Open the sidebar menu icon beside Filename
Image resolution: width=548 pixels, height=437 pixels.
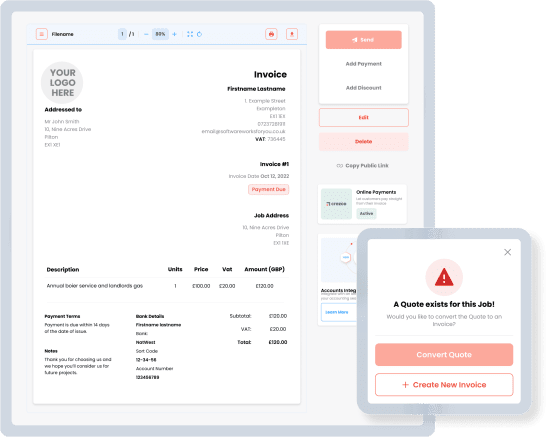42,34
